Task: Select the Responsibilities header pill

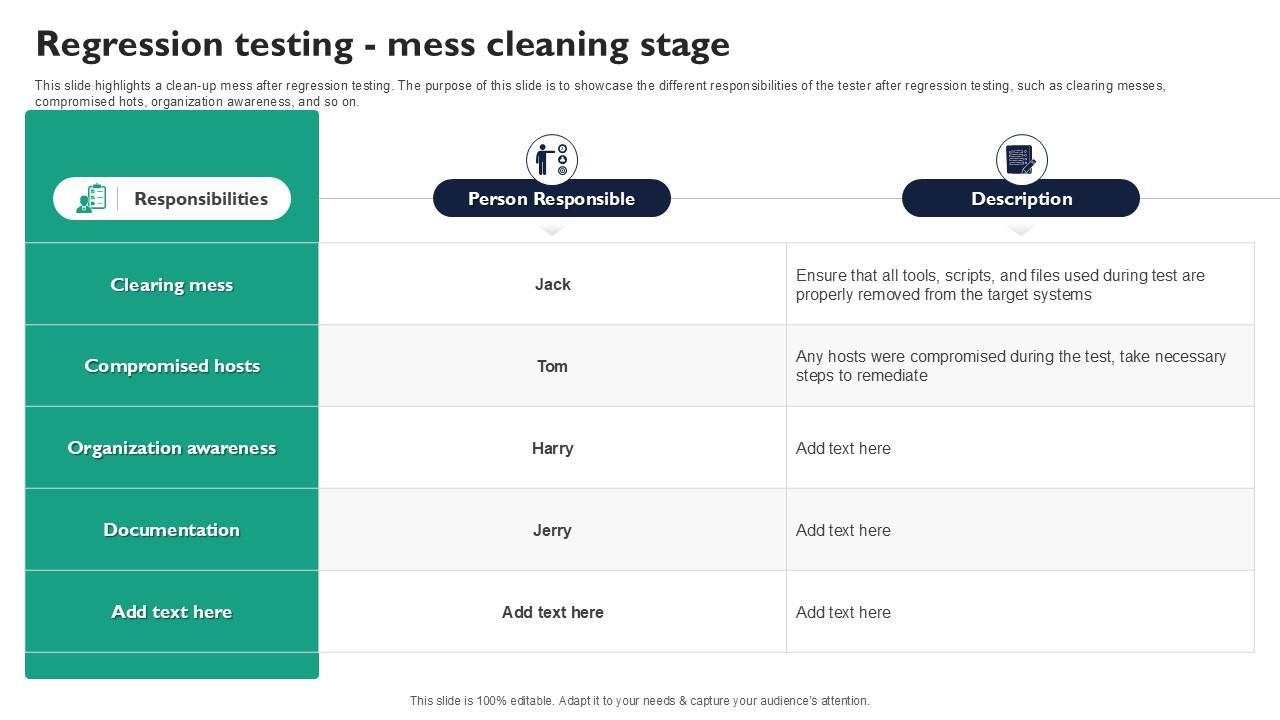Action: (172, 198)
